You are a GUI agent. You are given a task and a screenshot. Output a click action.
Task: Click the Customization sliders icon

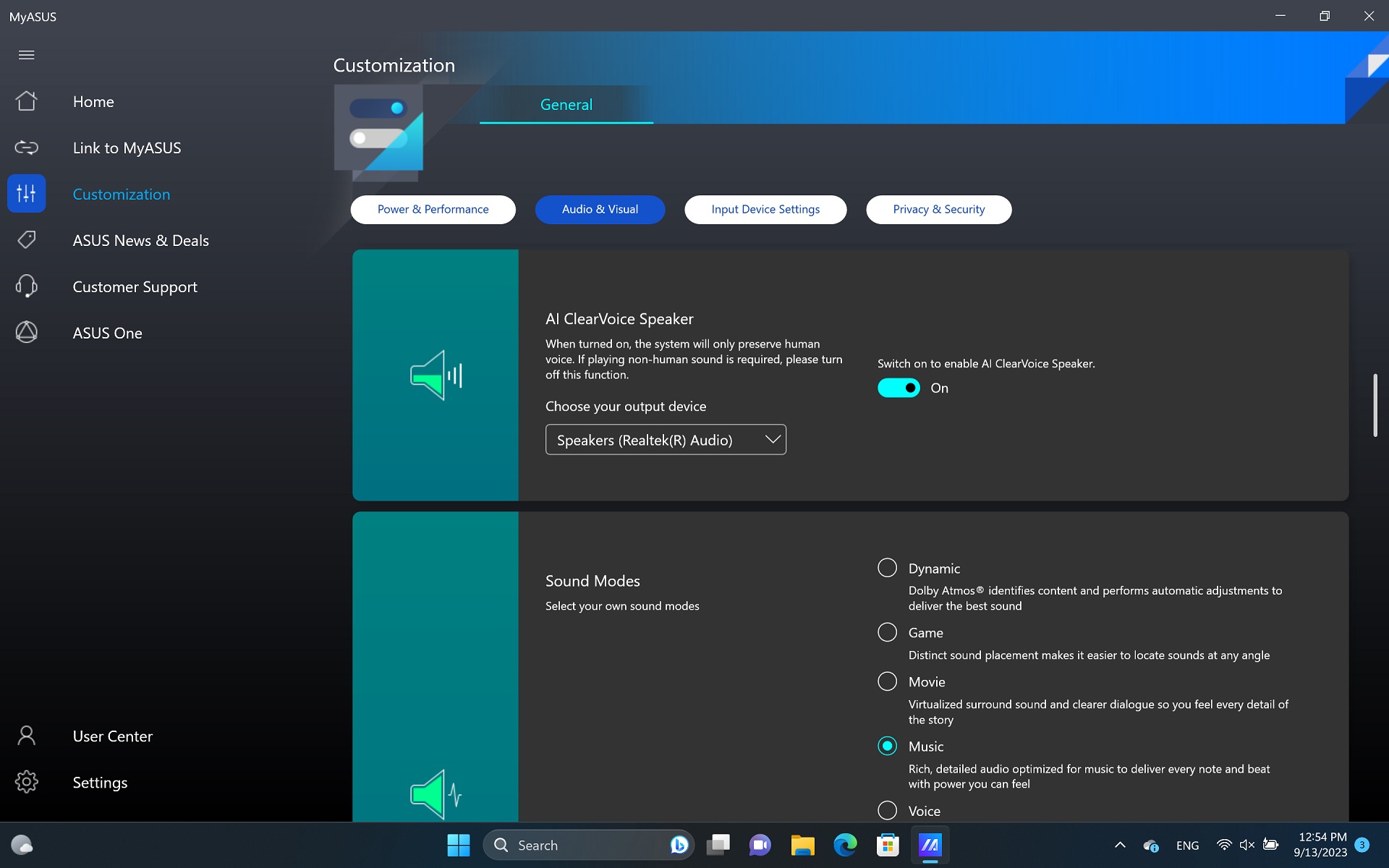click(27, 194)
